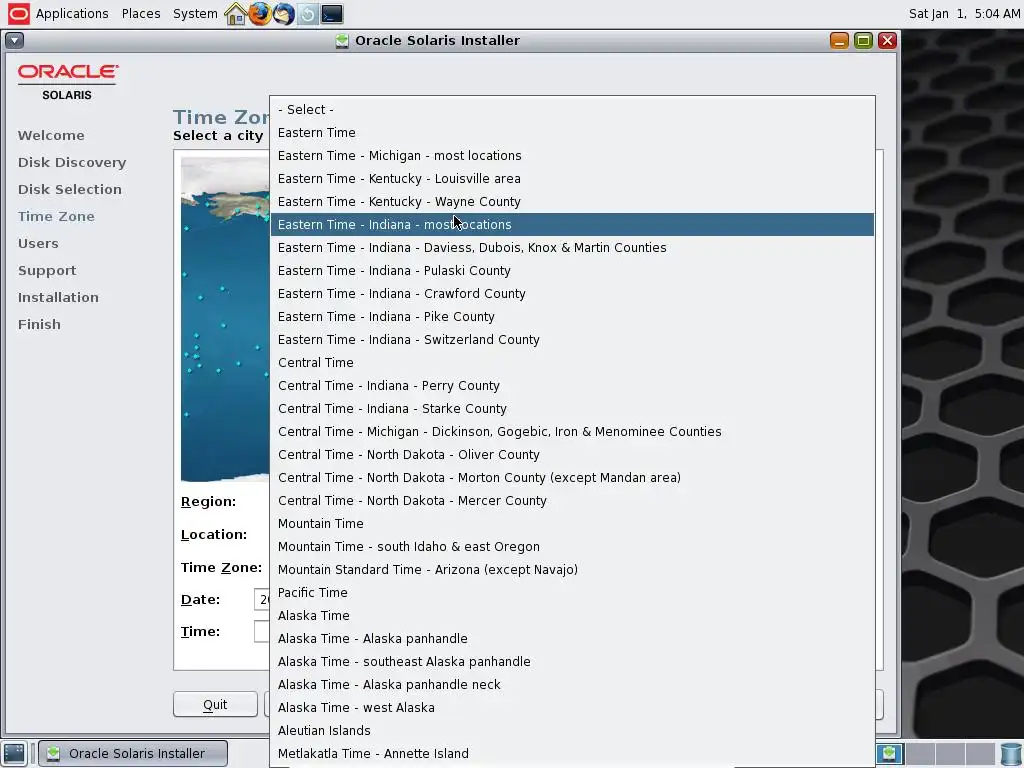The height and width of the screenshot is (768, 1024).
Task: Launch Thunderbird mail from the top panel
Action: click(283, 14)
